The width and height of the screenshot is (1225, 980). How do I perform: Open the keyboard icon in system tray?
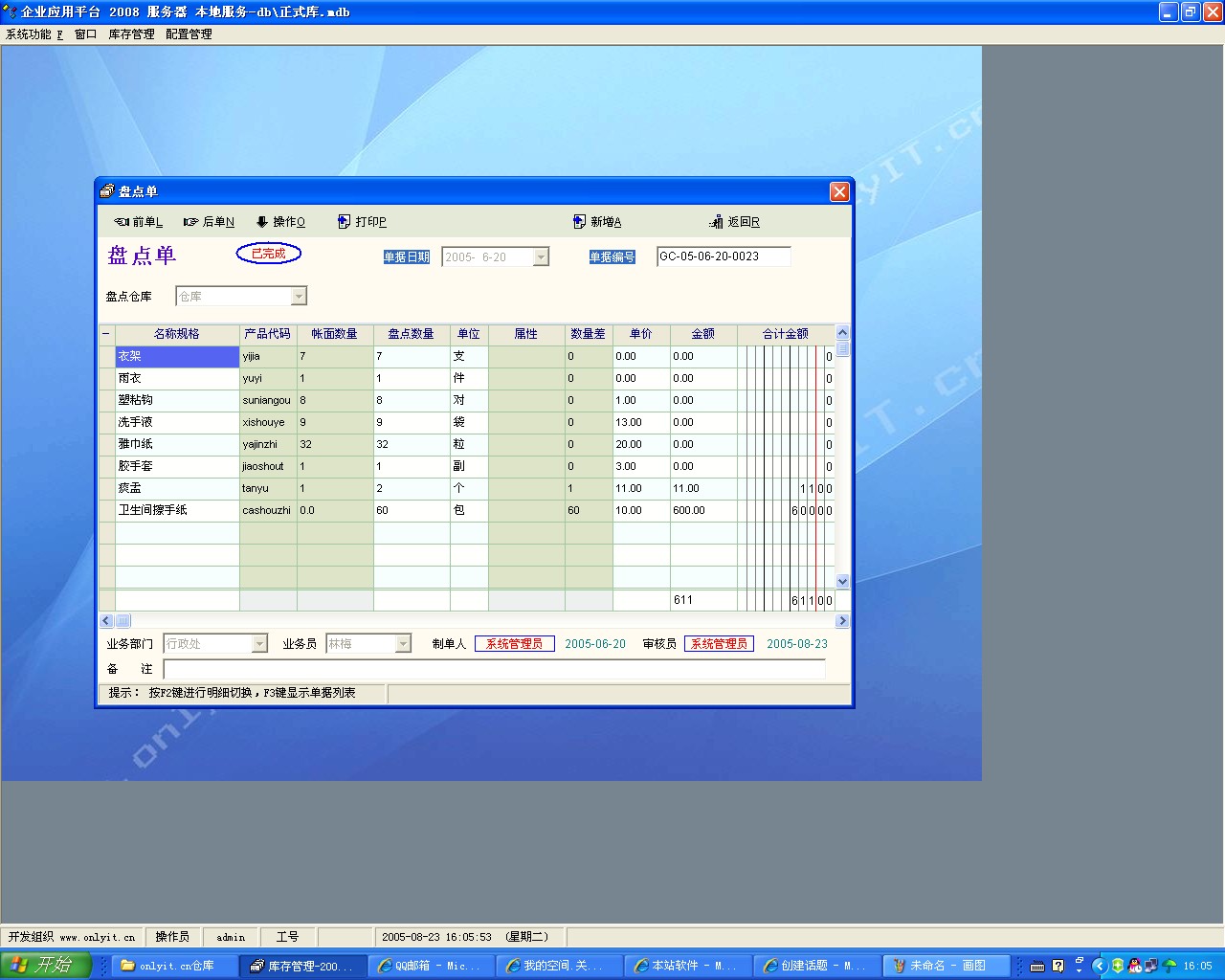tap(1037, 966)
